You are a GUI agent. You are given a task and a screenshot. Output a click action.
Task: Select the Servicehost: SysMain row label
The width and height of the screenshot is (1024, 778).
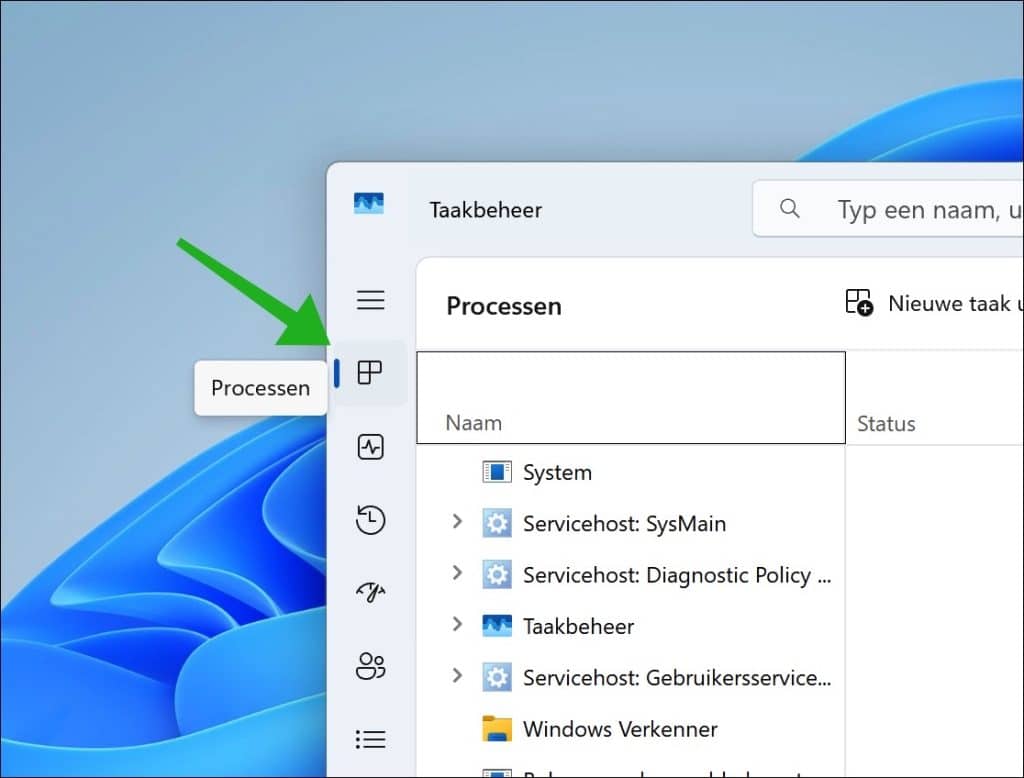coord(624,523)
